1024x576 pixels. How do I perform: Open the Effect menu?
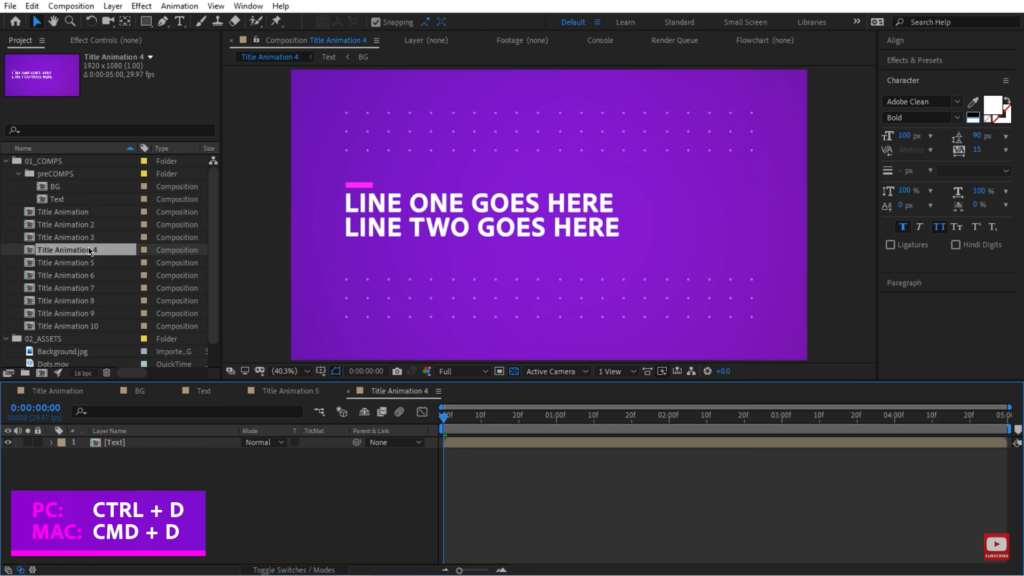point(141,6)
